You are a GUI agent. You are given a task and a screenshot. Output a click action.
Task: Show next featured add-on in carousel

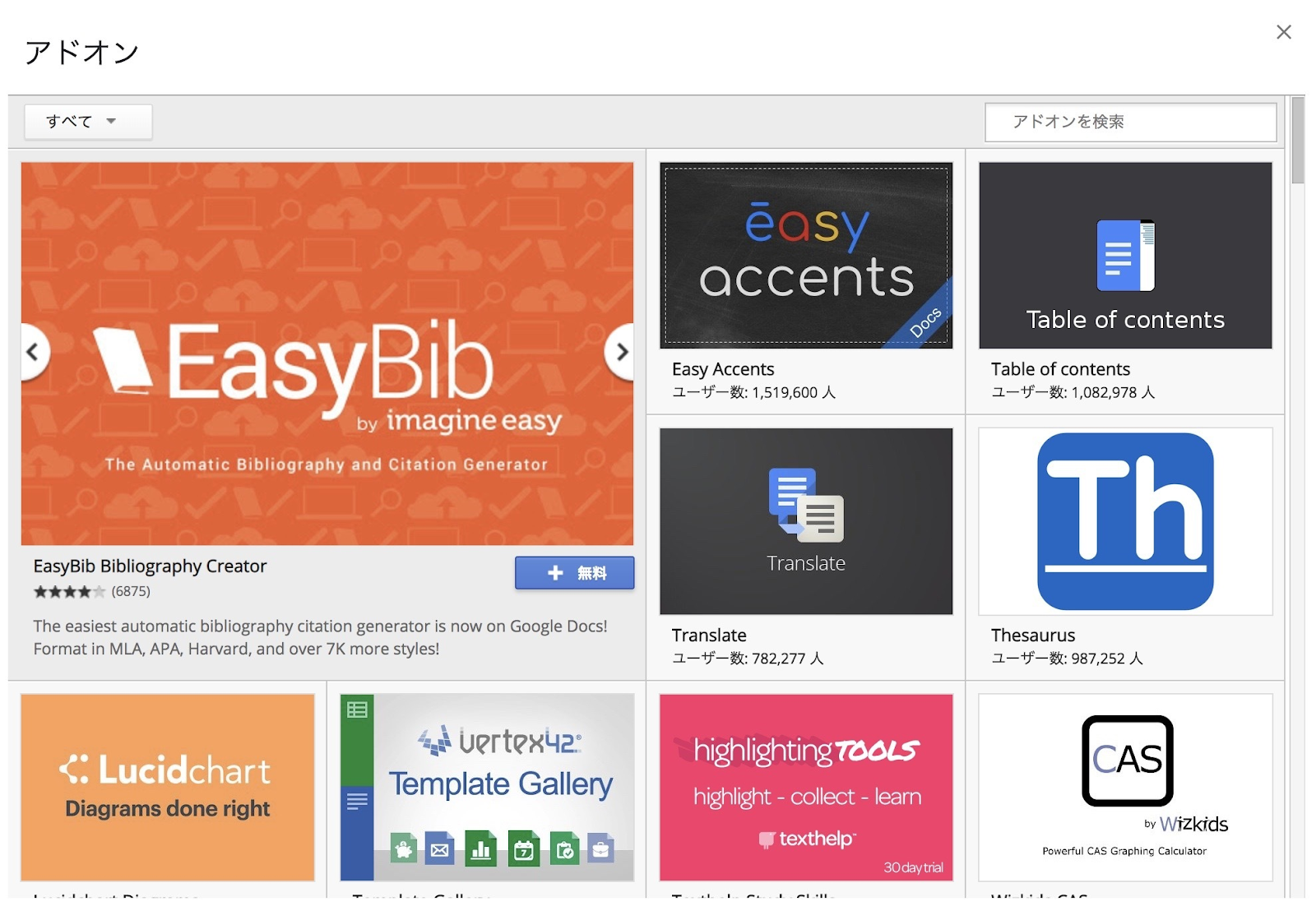621,352
